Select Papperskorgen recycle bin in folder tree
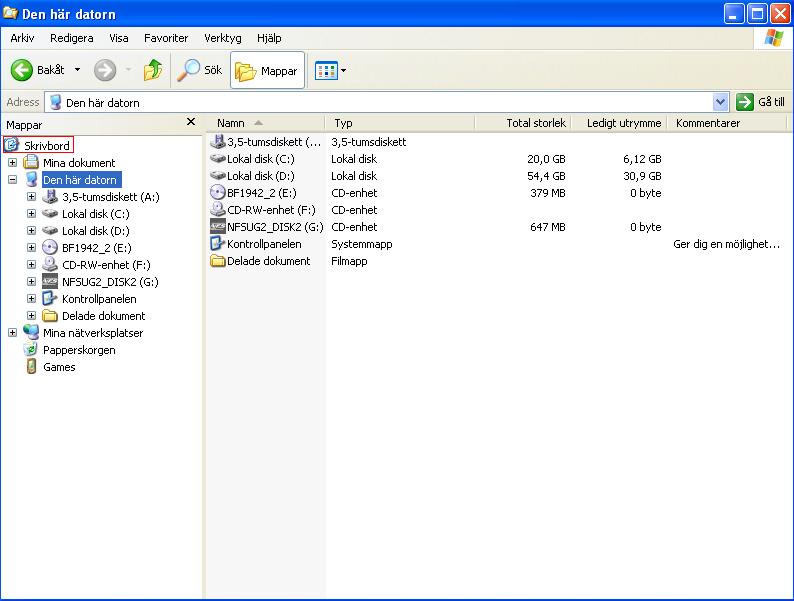 click(78, 350)
